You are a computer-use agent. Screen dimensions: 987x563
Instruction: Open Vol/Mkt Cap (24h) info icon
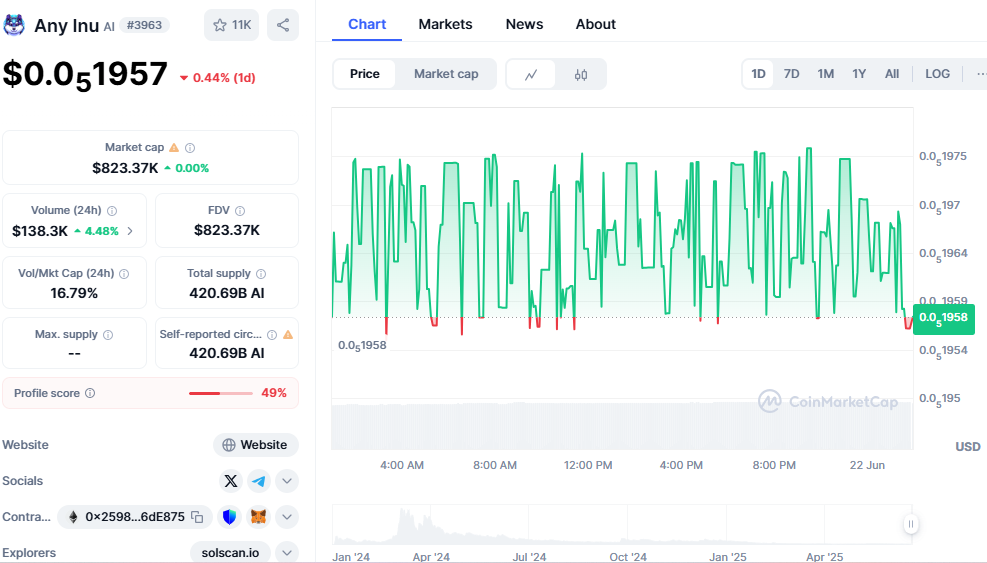tap(124, 273)
